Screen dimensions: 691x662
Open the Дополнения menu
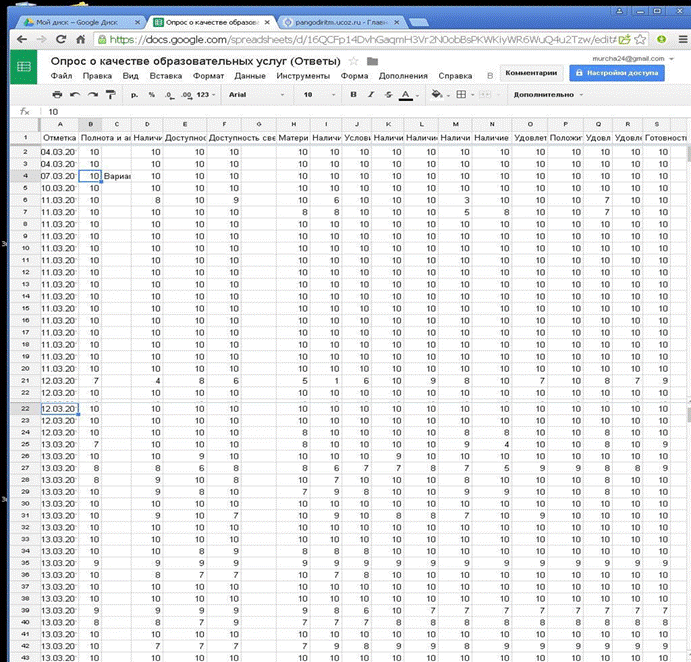pyautogui.click(x=403, y=76)
